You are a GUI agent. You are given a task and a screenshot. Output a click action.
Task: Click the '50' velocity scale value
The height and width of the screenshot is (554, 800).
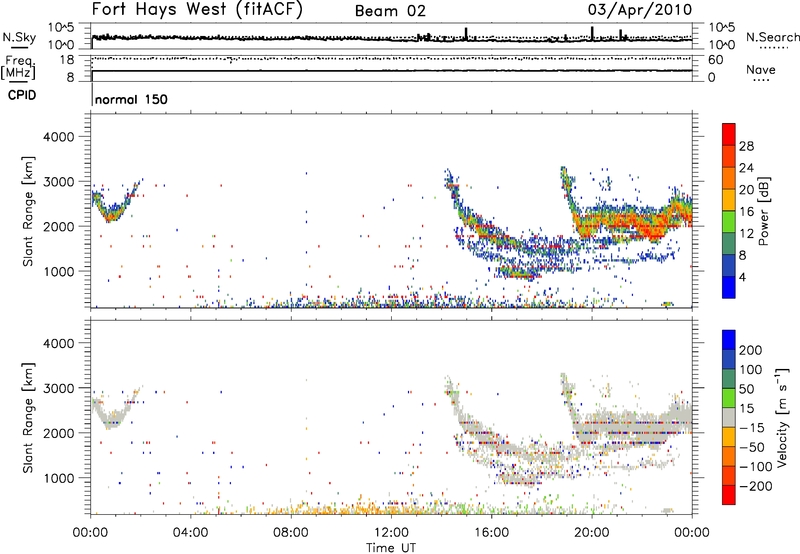[746, 389]
